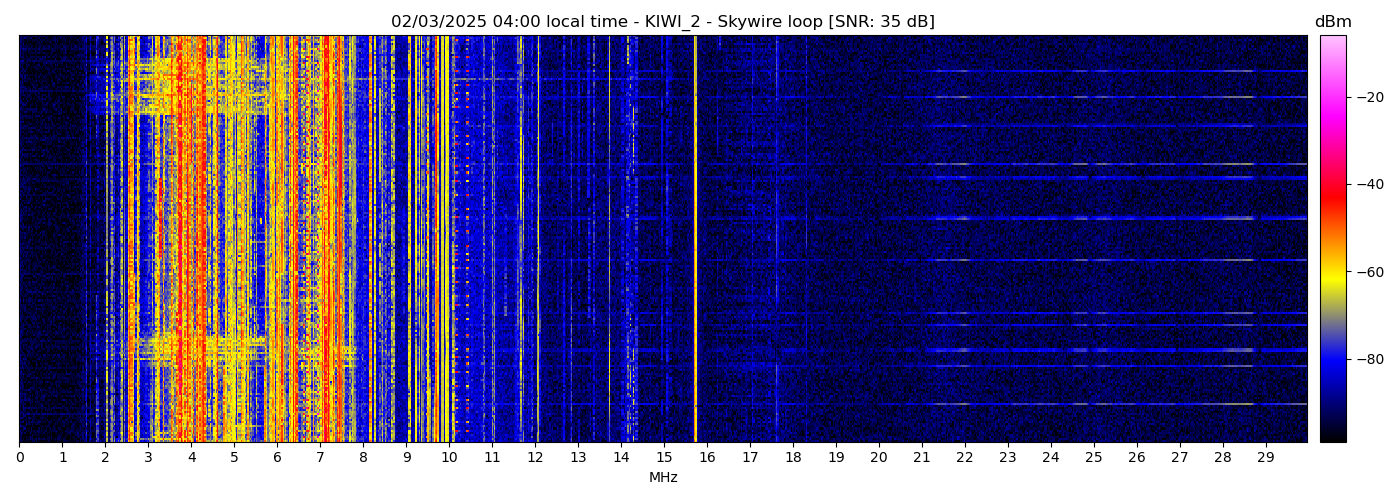This screenshot has width=1400, height=500.
Task: Click the −40 tick label on the colorbar
Action: [x=1370, y=184]
